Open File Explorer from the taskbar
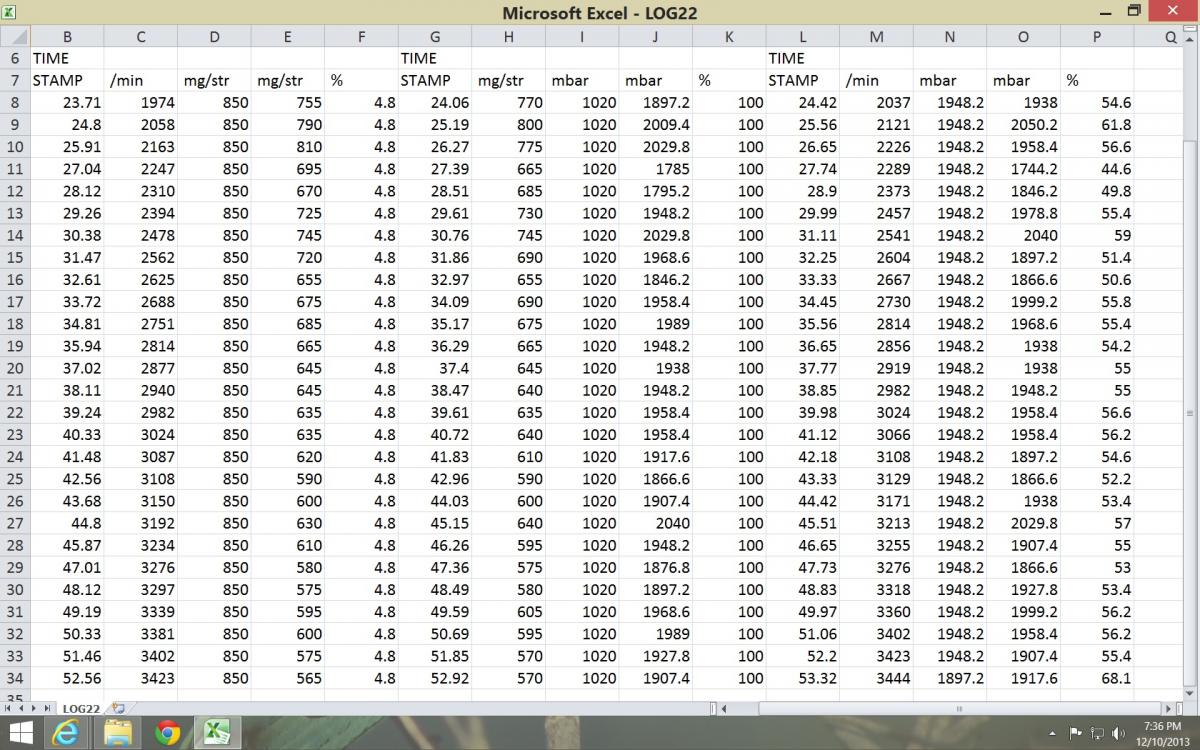Image resolution: width=1200 pixels, height=750 pixels. coord(117,733)
